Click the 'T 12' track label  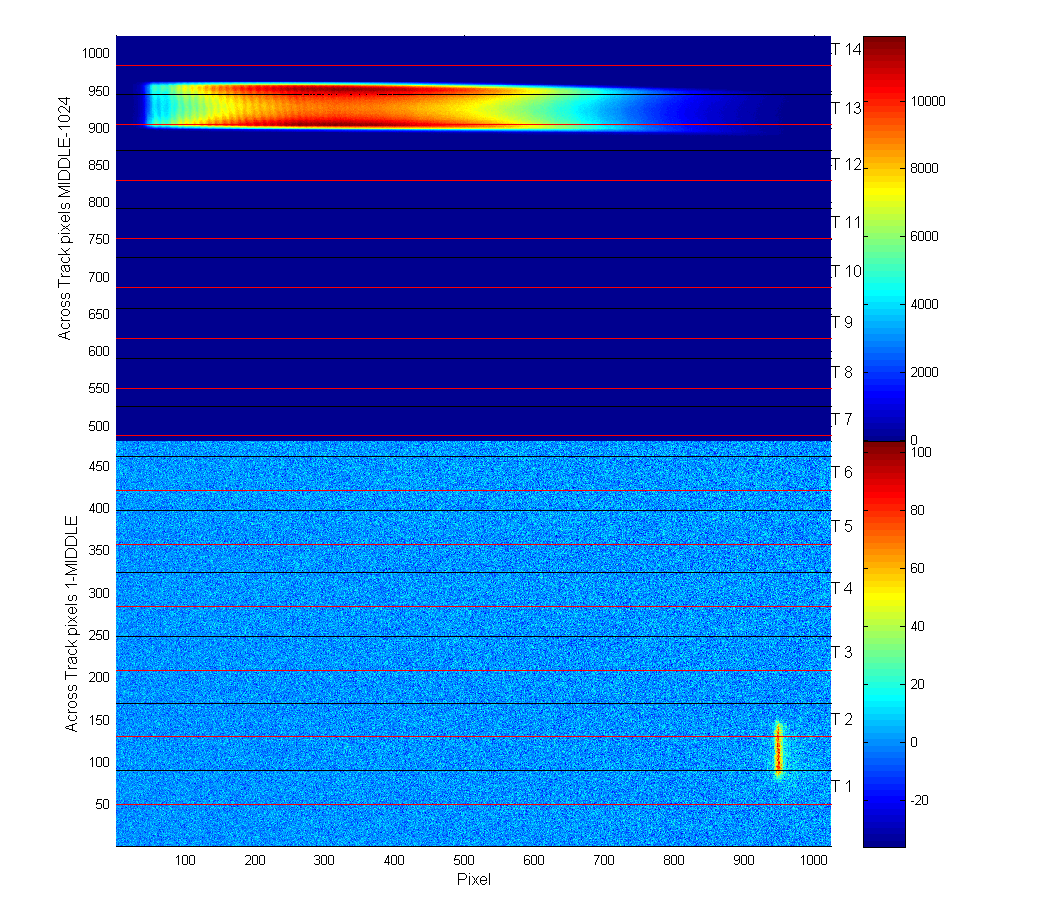coord(846,164)
